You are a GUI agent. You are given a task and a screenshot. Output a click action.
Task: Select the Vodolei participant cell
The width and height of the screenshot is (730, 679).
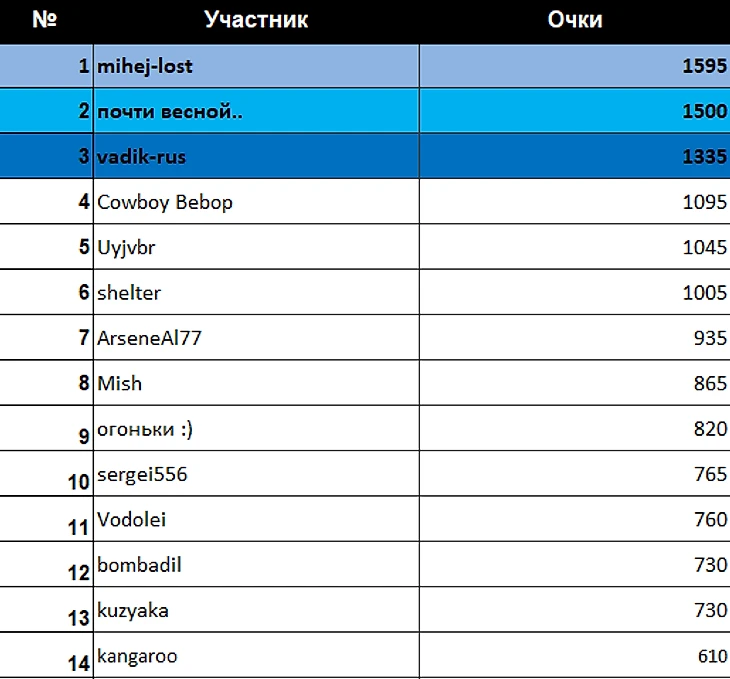click(x=256, y=519)
